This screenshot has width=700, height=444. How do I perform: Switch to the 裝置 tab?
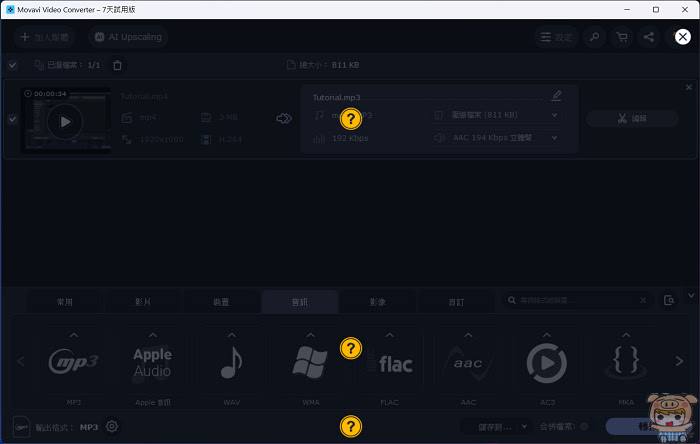pyautogui.click(x=221, y=302)
